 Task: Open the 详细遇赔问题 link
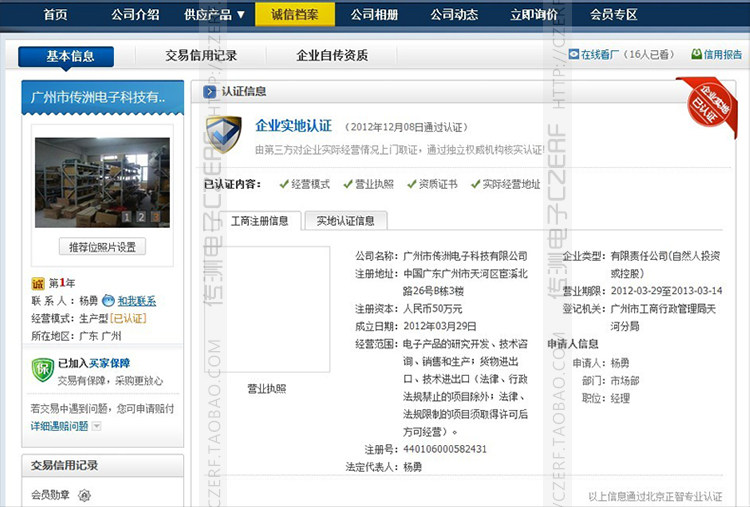tap(59, 426)
